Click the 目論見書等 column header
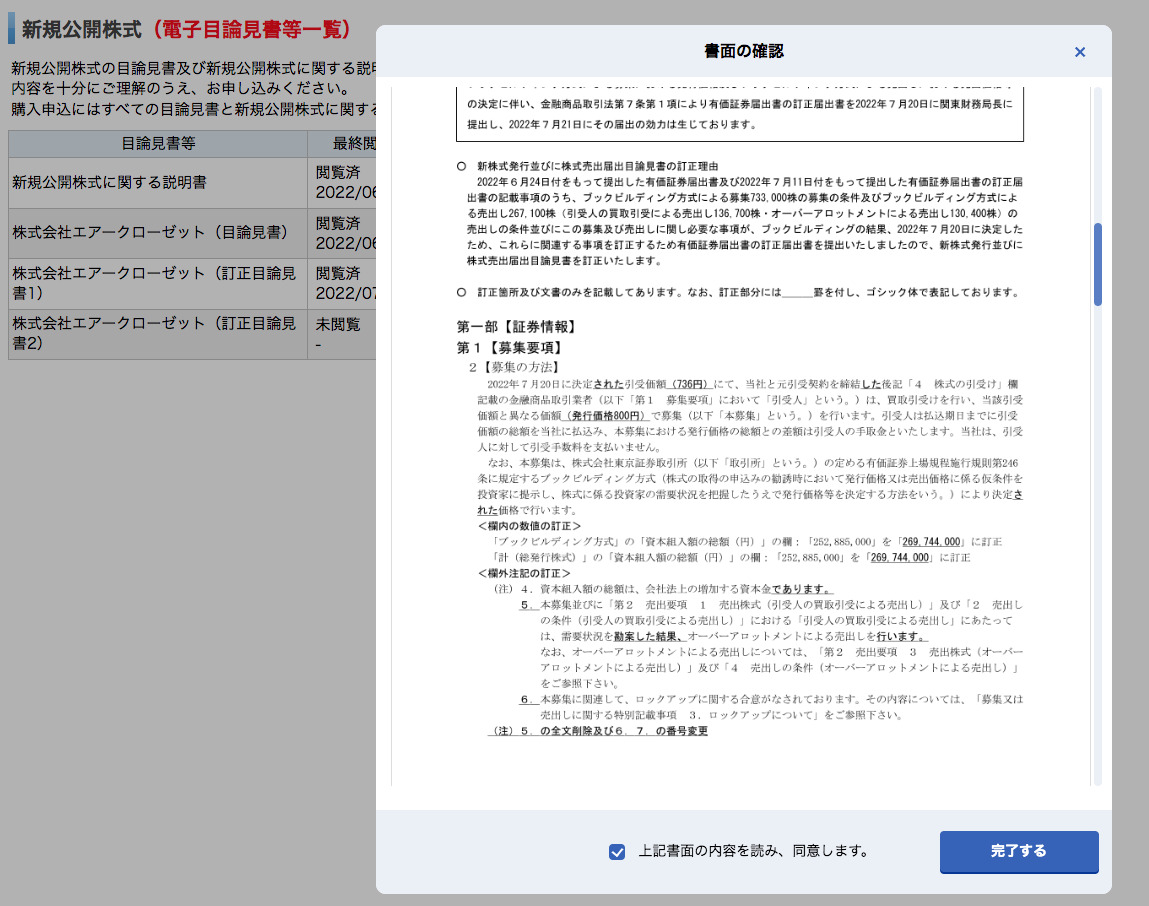This screenshot has height=906, width=1149. 158,143
